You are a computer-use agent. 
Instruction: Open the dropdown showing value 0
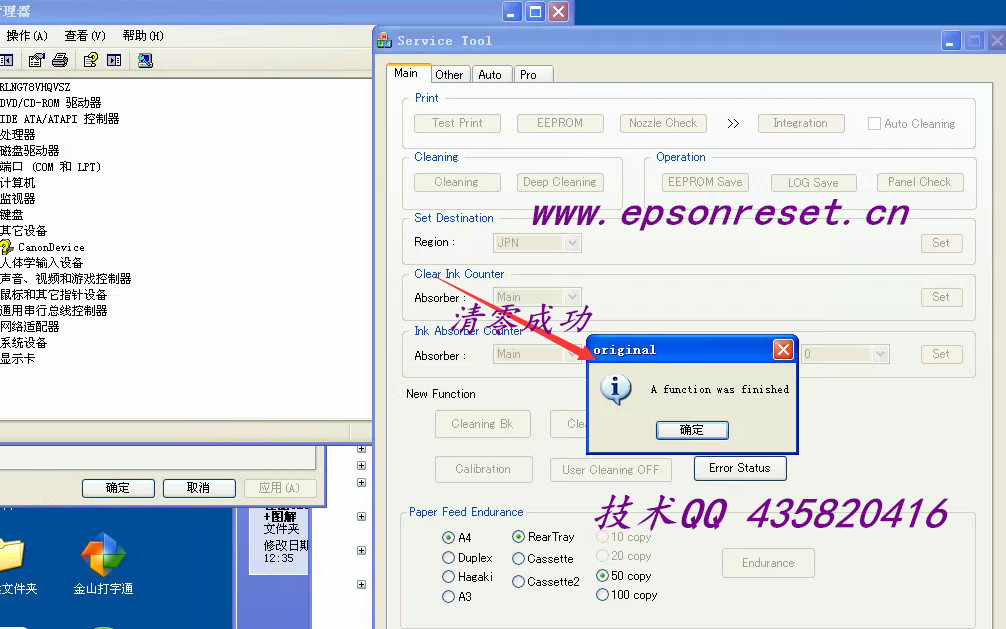pos(880,354)
